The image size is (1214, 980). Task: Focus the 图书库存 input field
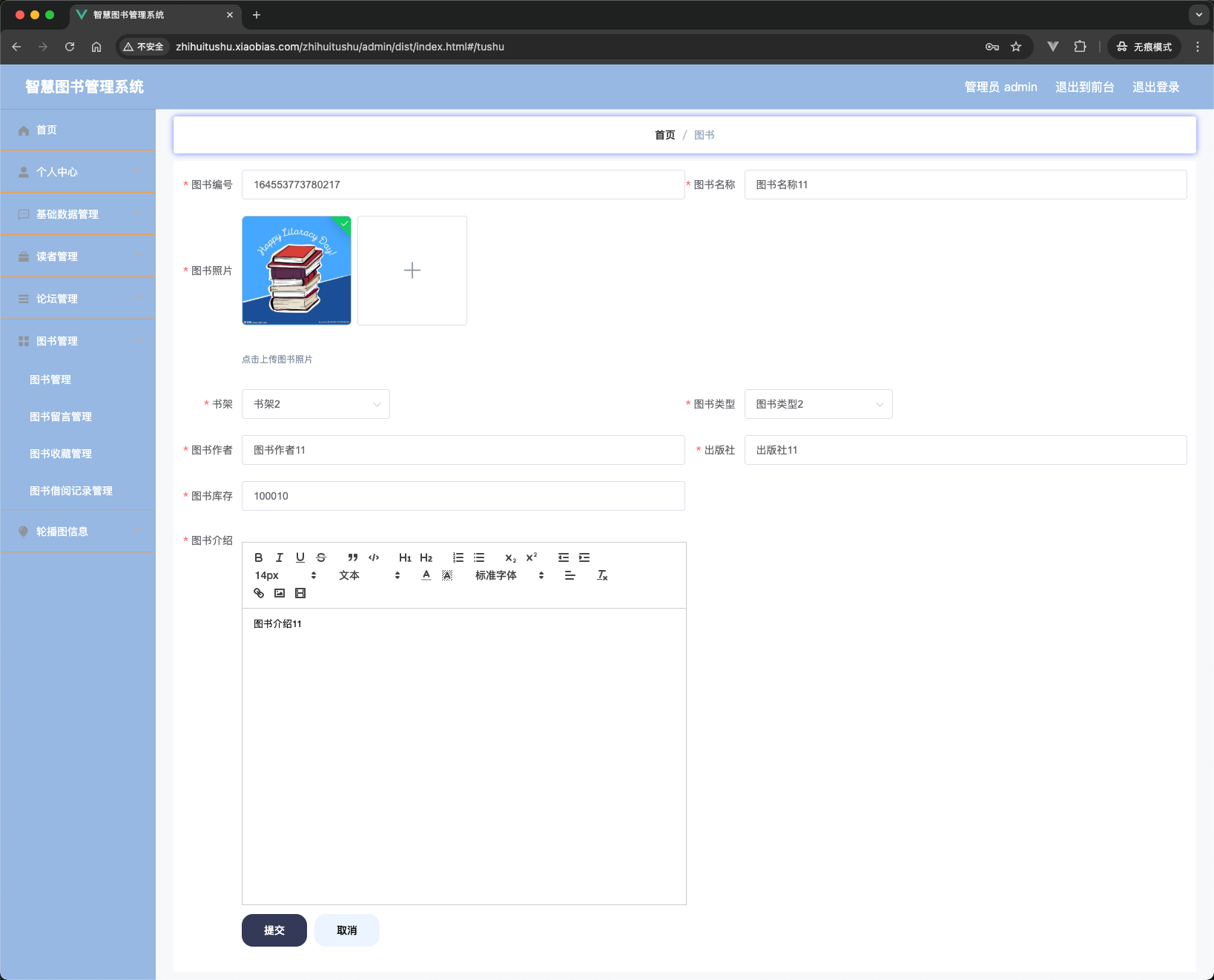[x=464, y=496]
